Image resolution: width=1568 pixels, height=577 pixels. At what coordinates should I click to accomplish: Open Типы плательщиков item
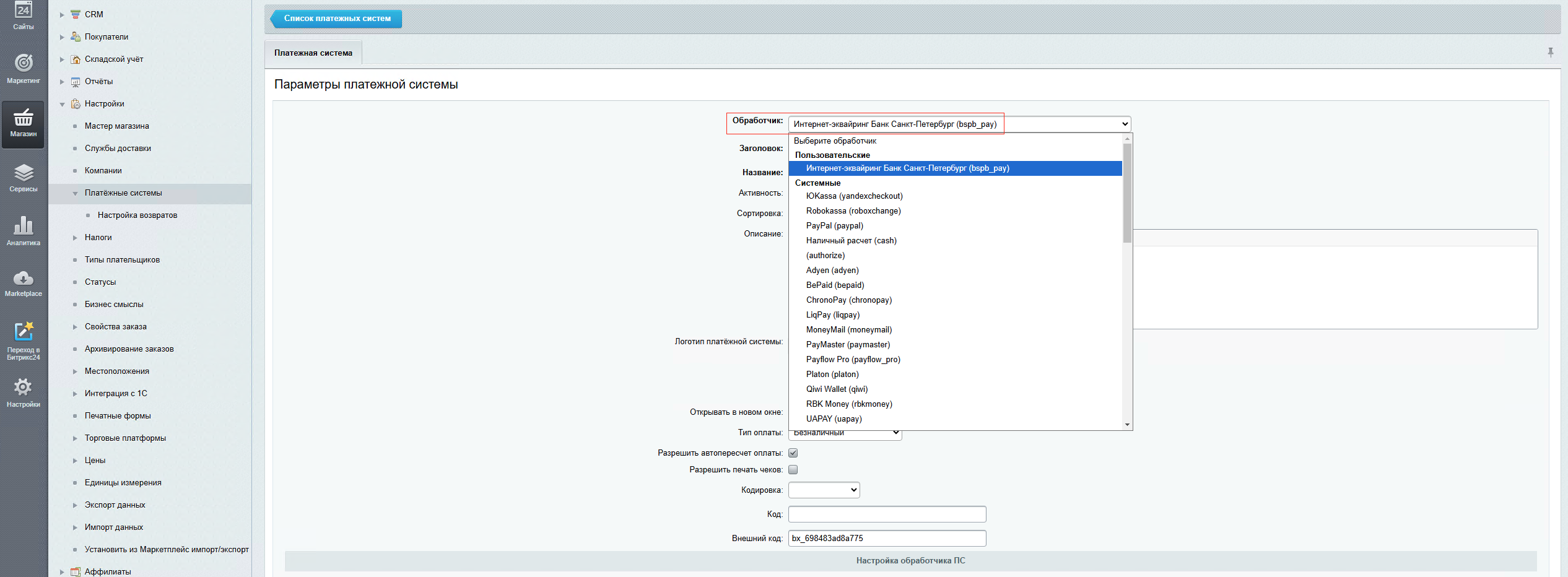(122, 259)
